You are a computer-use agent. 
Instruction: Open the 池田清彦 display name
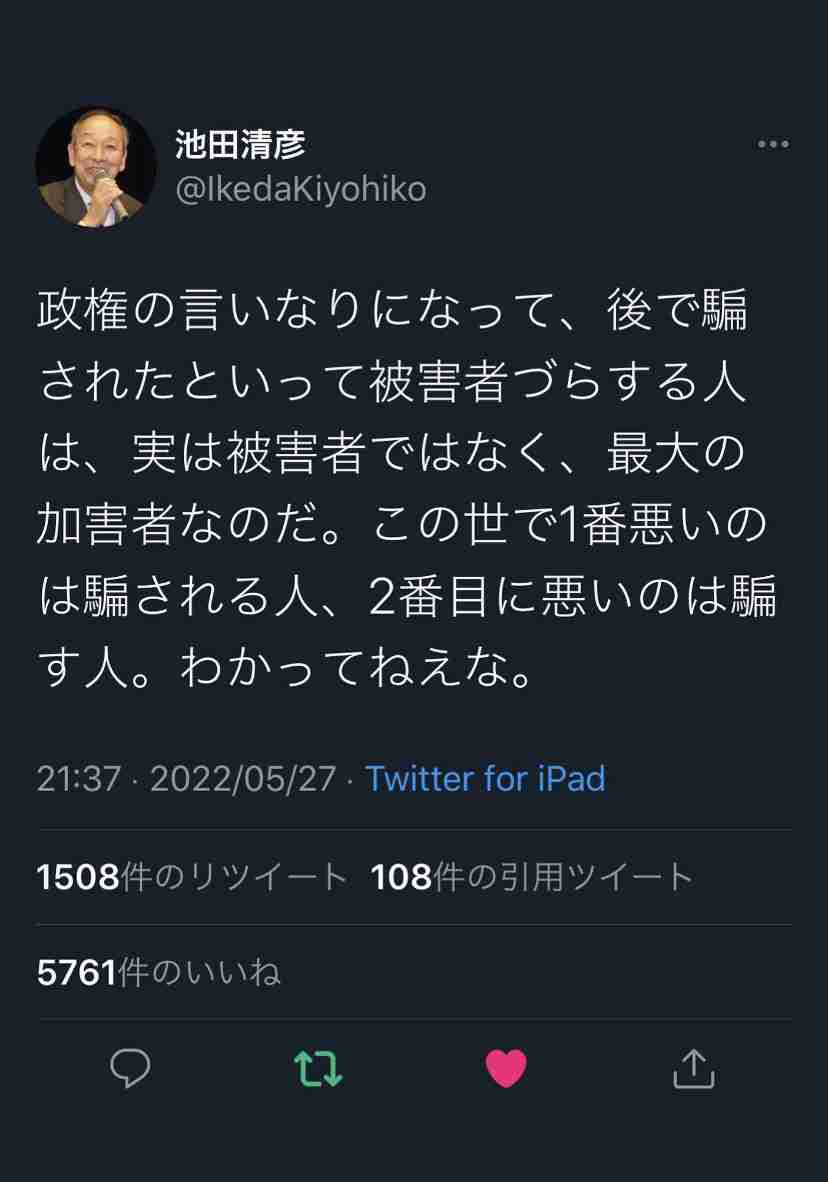[x=240, y=144]
